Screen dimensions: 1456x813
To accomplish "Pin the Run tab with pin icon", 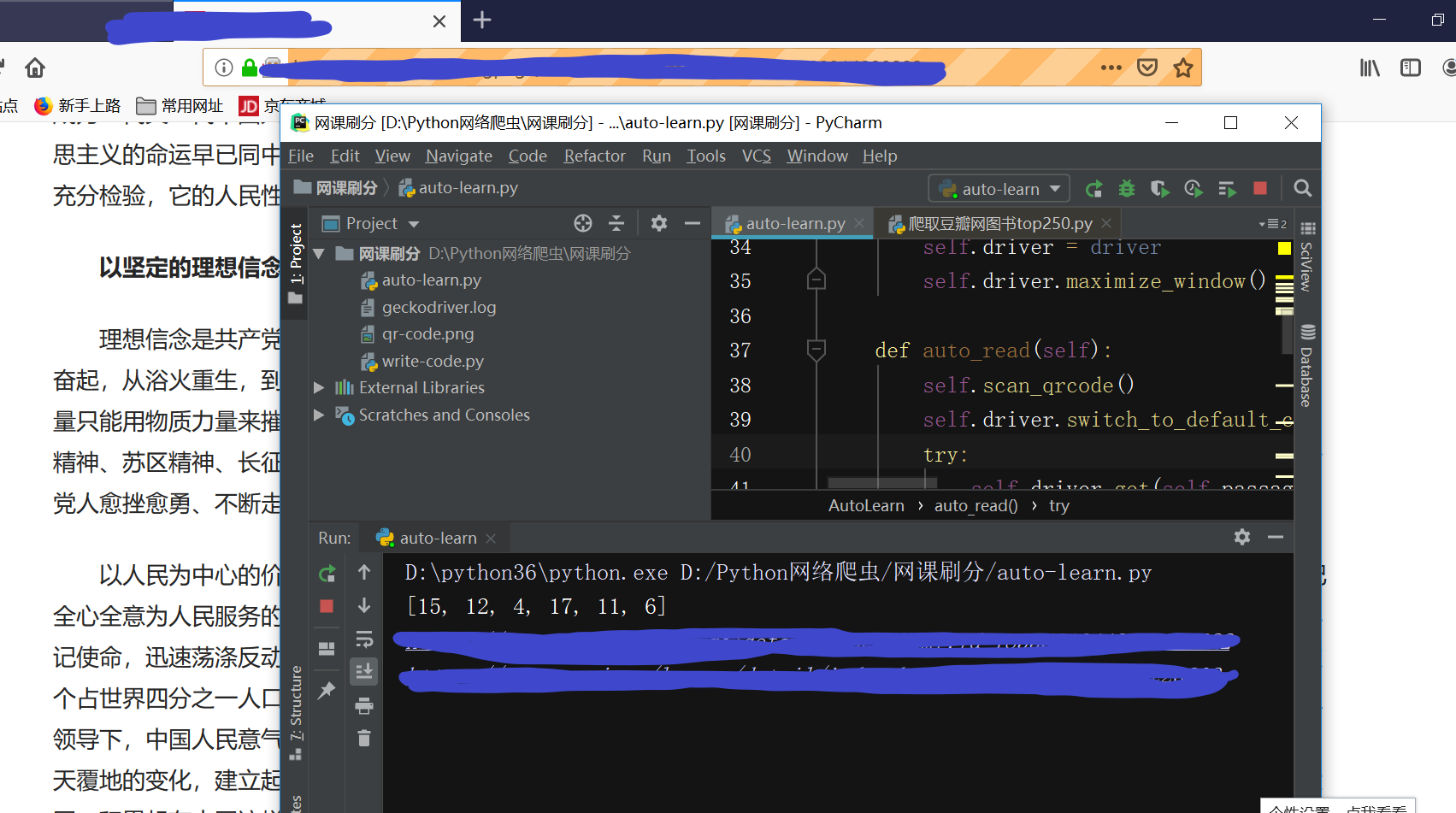I will click(327, 690).
